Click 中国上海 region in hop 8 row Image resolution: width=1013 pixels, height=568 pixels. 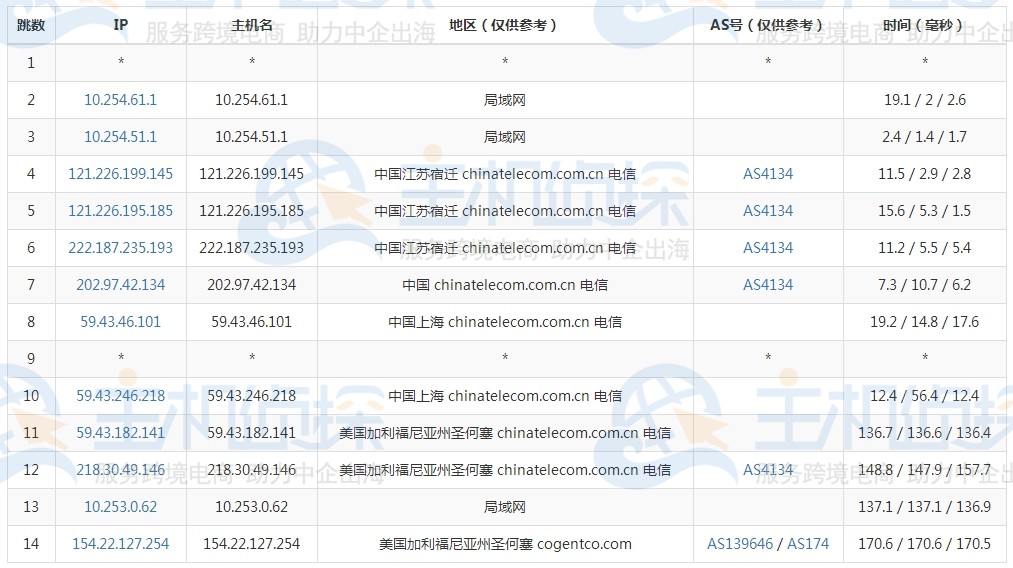coord(505,322)
